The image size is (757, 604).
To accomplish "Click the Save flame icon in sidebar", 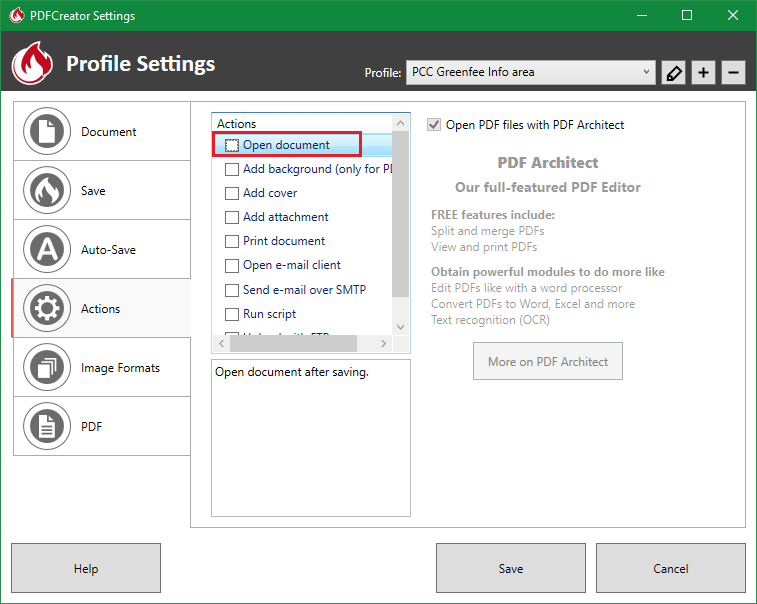I will click(x=46, y=190).
